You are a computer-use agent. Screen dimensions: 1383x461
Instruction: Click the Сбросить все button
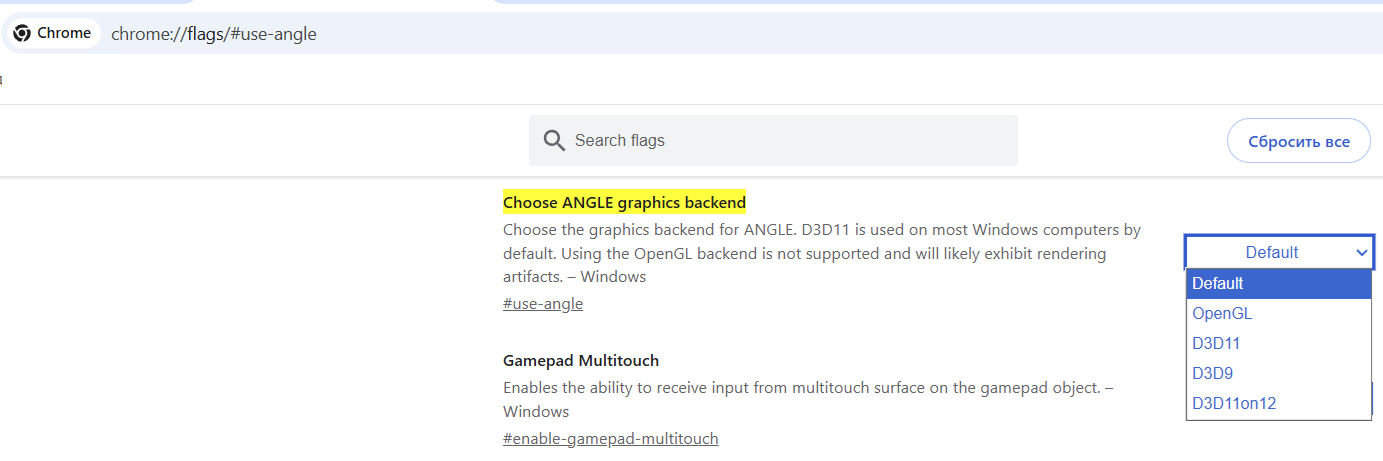pyautogui.click(x=1299, y=141)
